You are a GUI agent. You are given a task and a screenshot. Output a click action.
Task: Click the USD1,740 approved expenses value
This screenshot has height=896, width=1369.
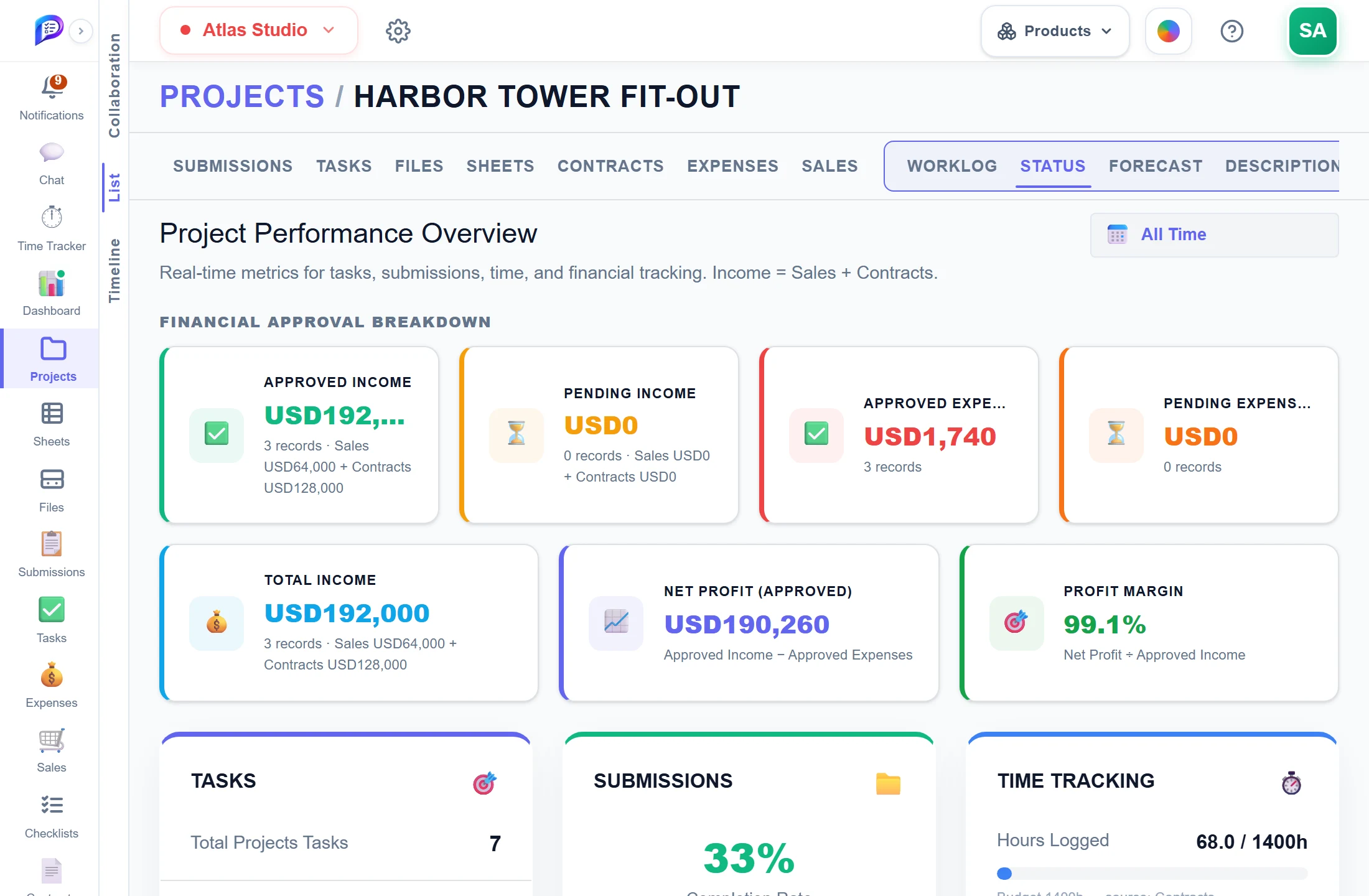(930, 437)
